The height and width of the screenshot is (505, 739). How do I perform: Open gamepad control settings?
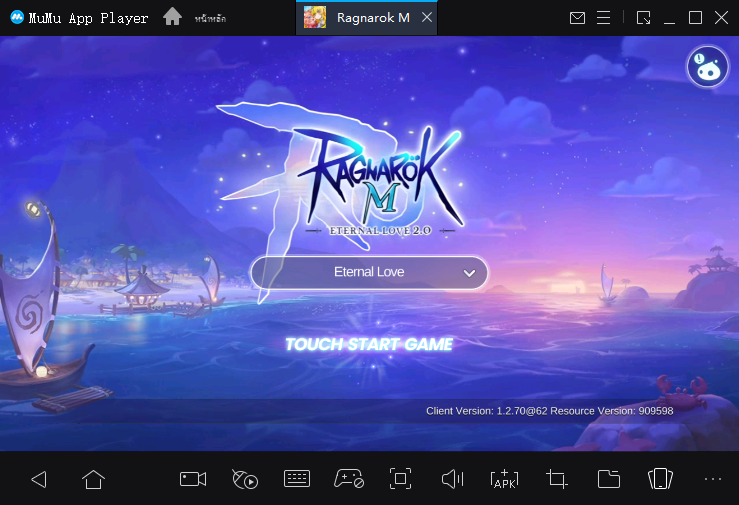(348, 479)
